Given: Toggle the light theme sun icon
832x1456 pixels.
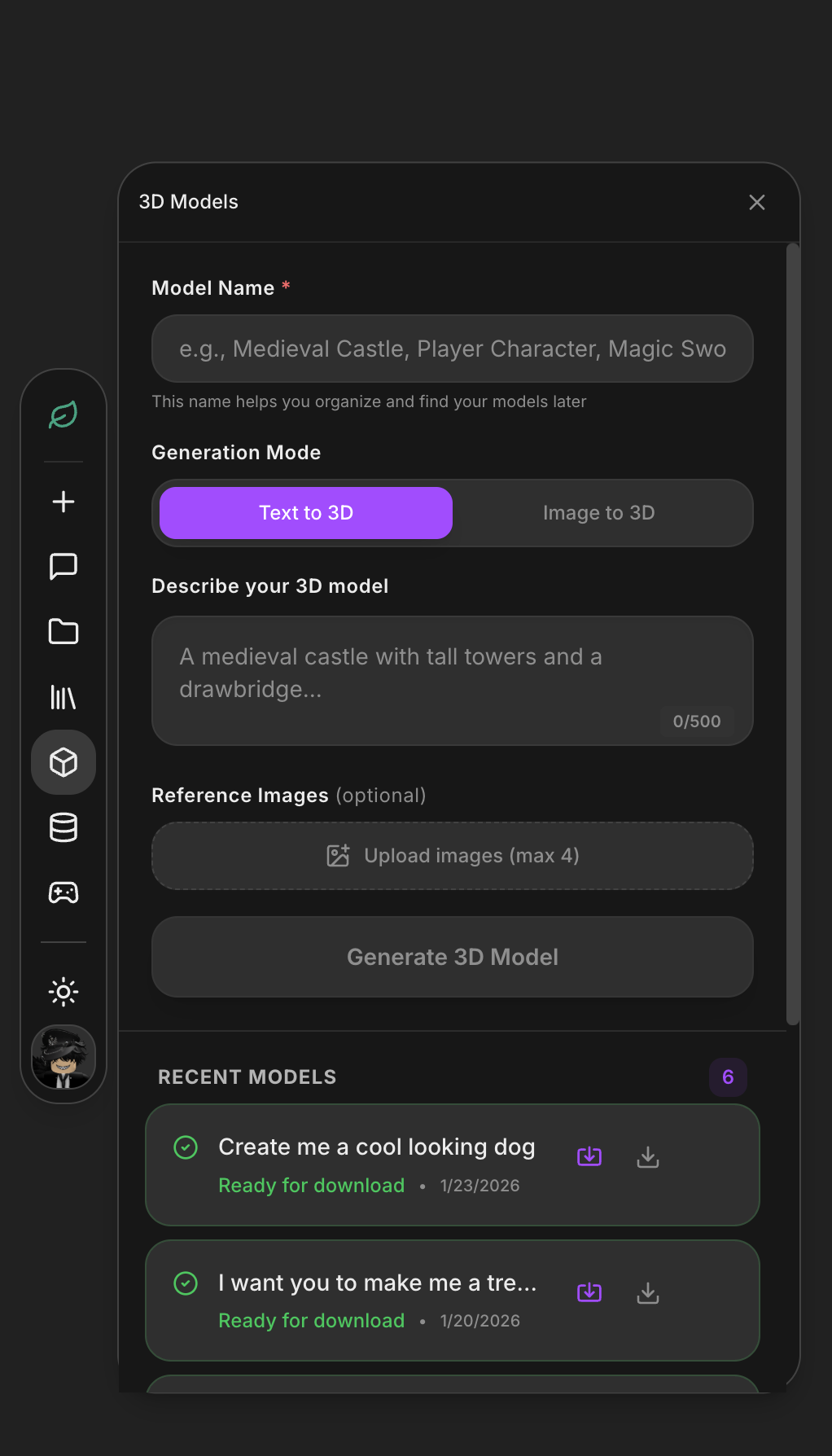Looking at the screenshot, I should (x=63, y=992).
